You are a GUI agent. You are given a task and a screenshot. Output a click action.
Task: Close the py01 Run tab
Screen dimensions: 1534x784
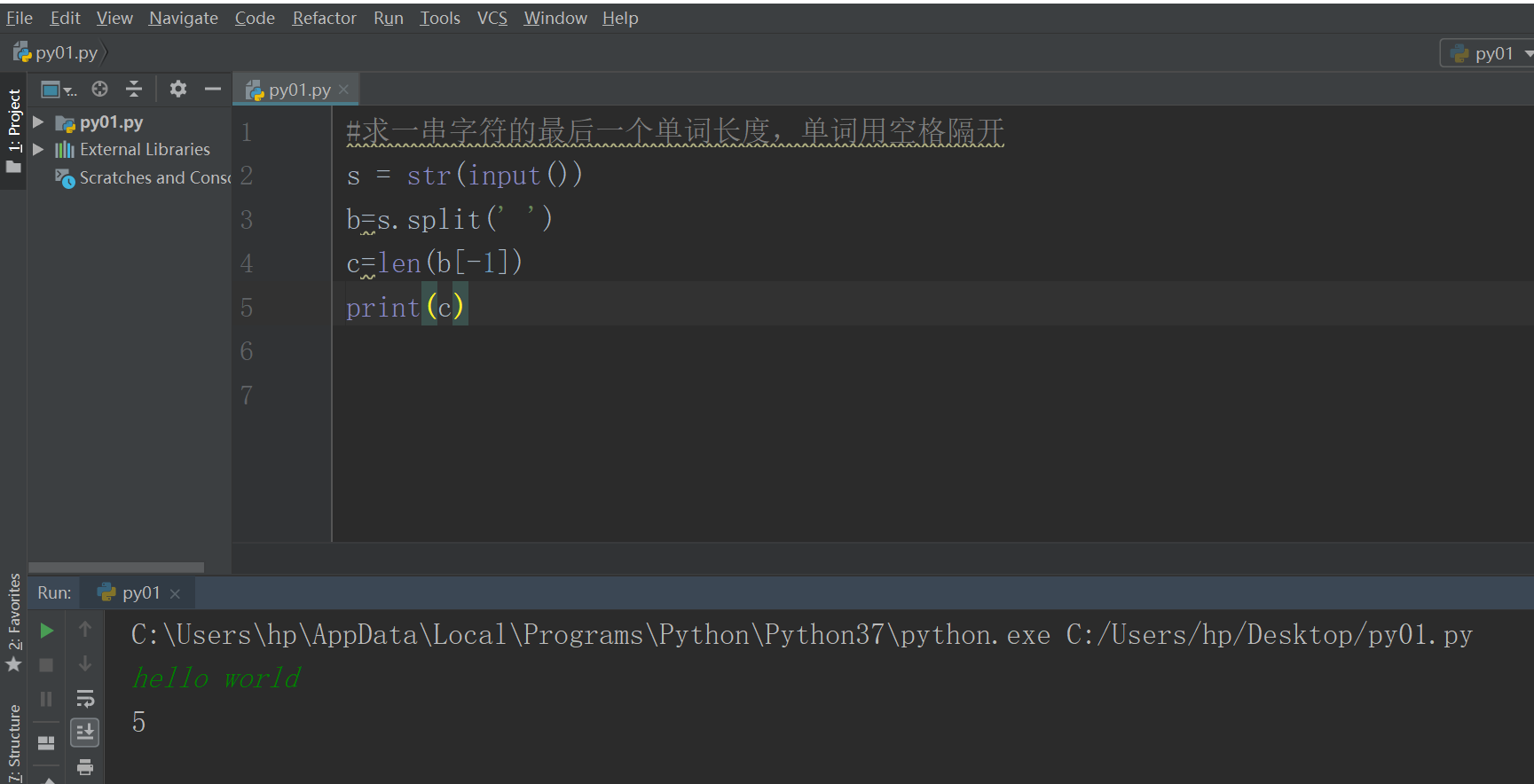click(x=175, y=593)
